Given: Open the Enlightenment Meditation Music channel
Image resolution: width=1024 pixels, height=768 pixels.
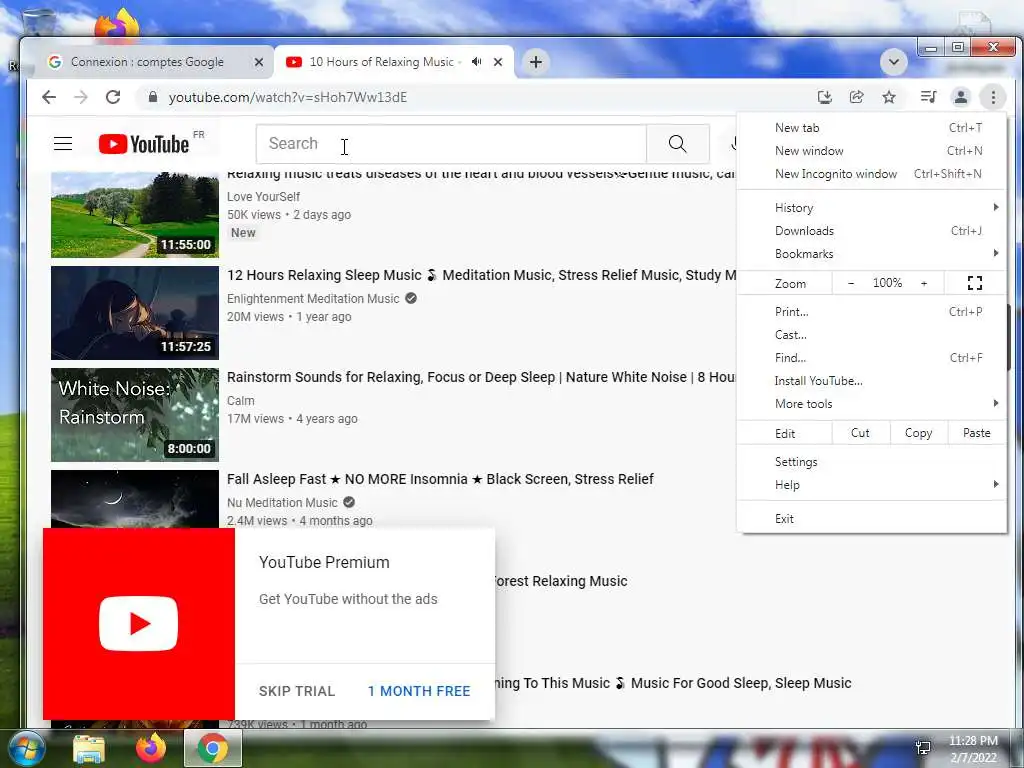Looking at the screenshot, I should 313,298.
